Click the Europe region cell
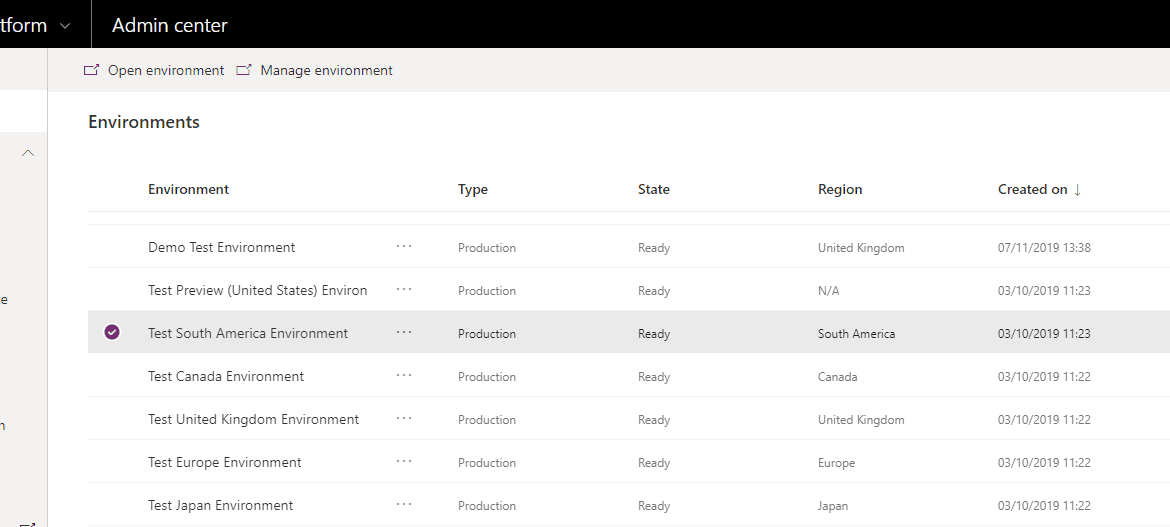This screenshot has height=527, width=1170. click(836, 463)
